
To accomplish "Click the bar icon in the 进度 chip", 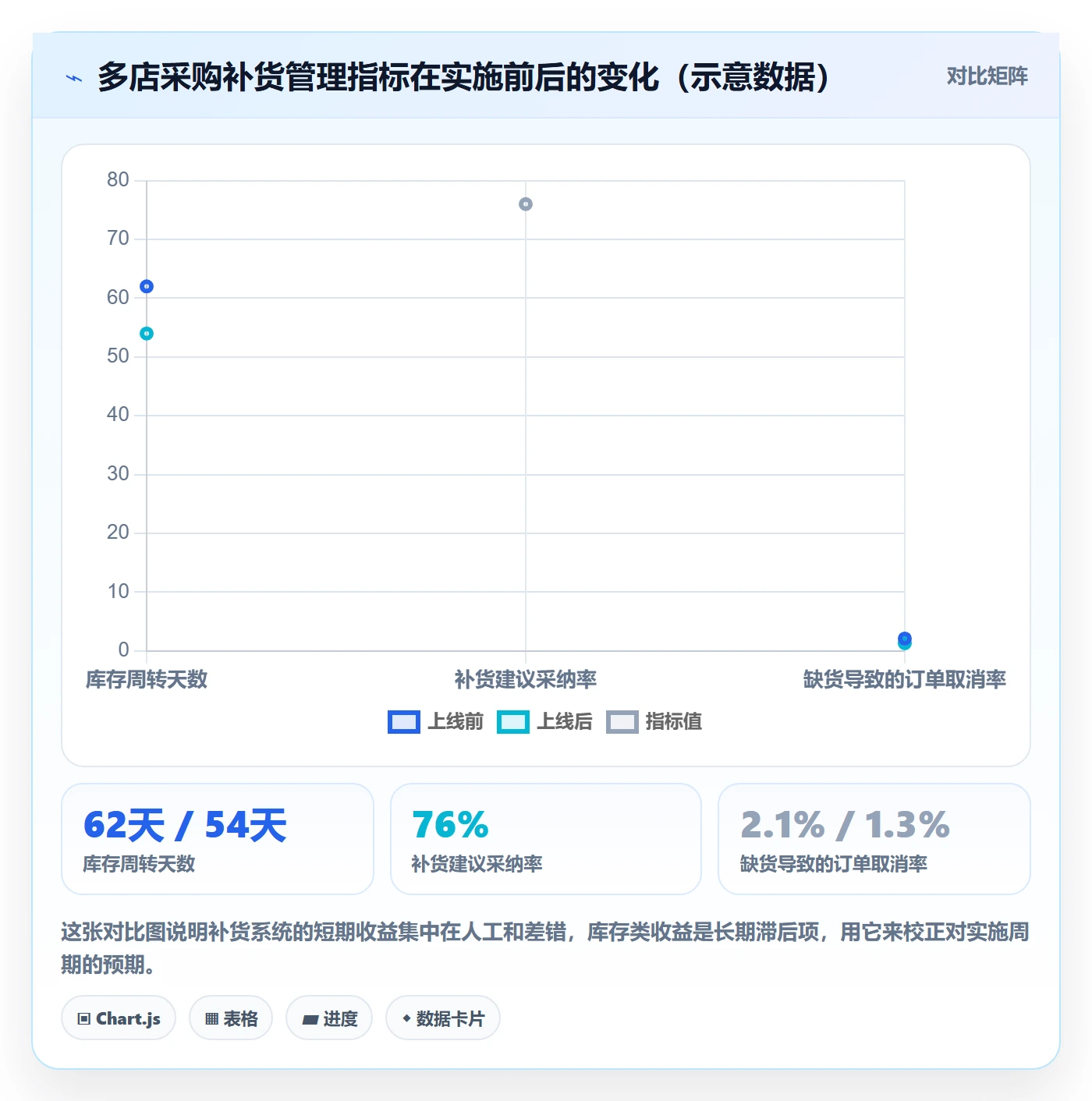I will pos(310,1019).
